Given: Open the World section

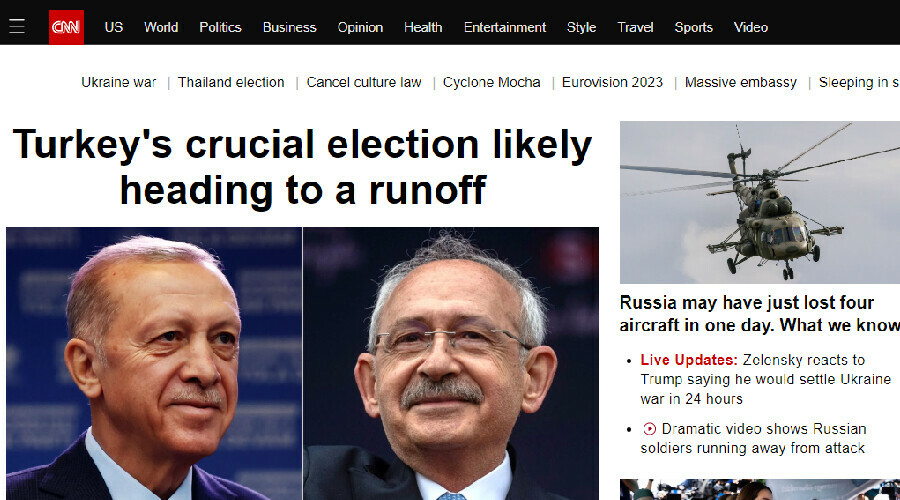Looking at the screenshot, I should 161,27.
